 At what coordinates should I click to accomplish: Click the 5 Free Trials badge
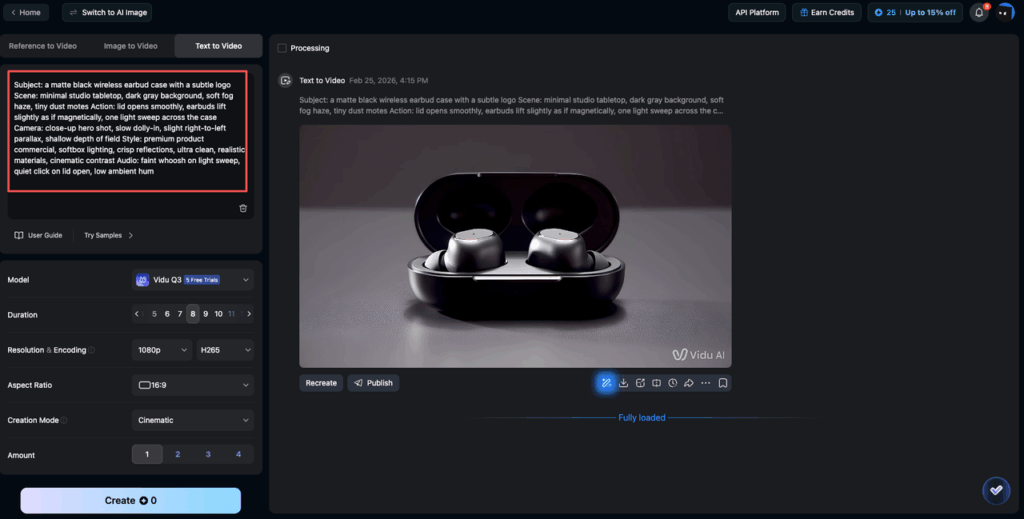[x=202, y=280]
